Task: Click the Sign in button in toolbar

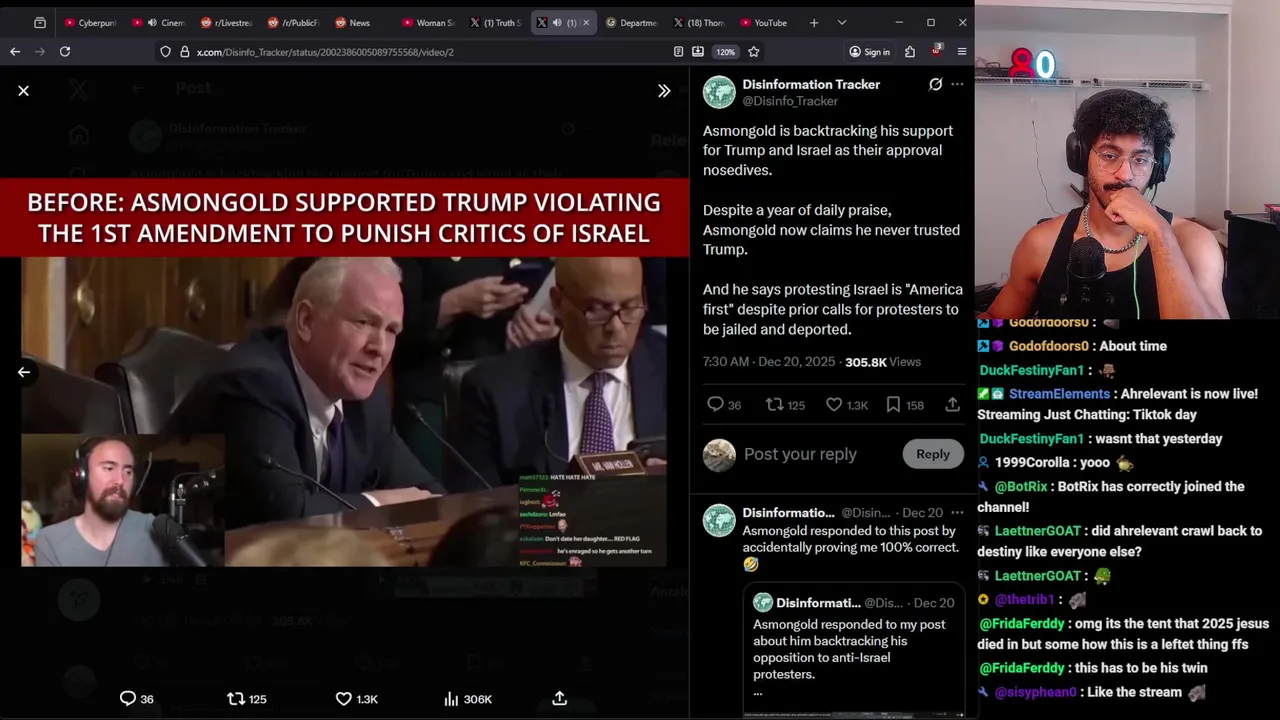Action: click(869, 51)
